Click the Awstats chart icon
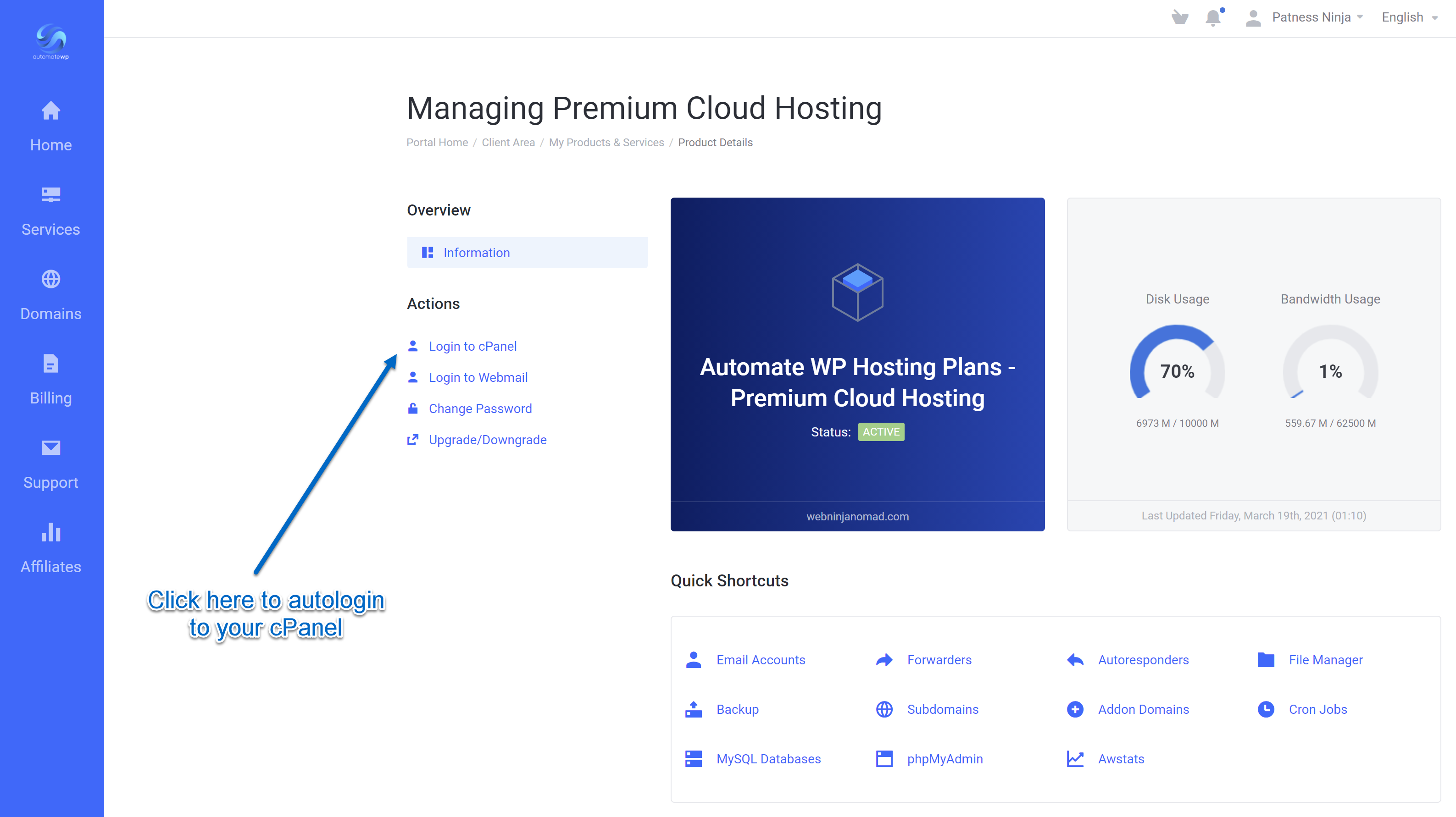The image size is (1456, 817). pyautogui.click(x=1075, y=759)
